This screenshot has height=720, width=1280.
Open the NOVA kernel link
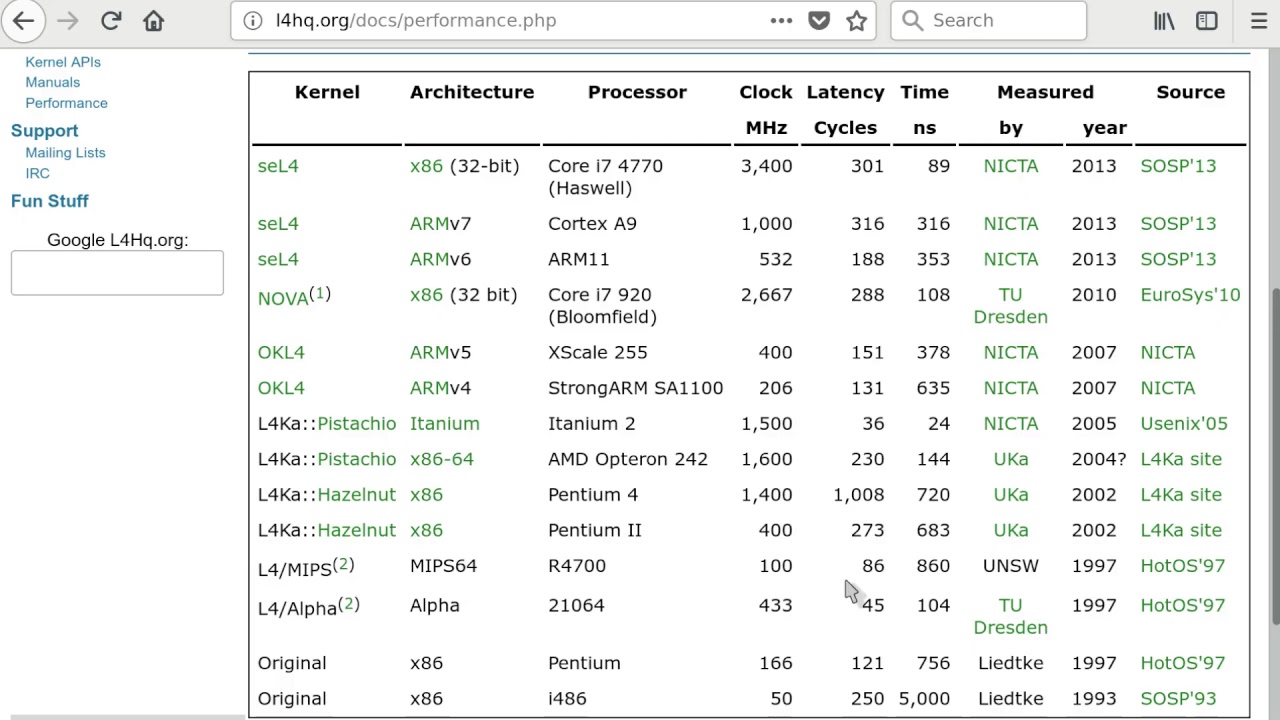[283, 298]
